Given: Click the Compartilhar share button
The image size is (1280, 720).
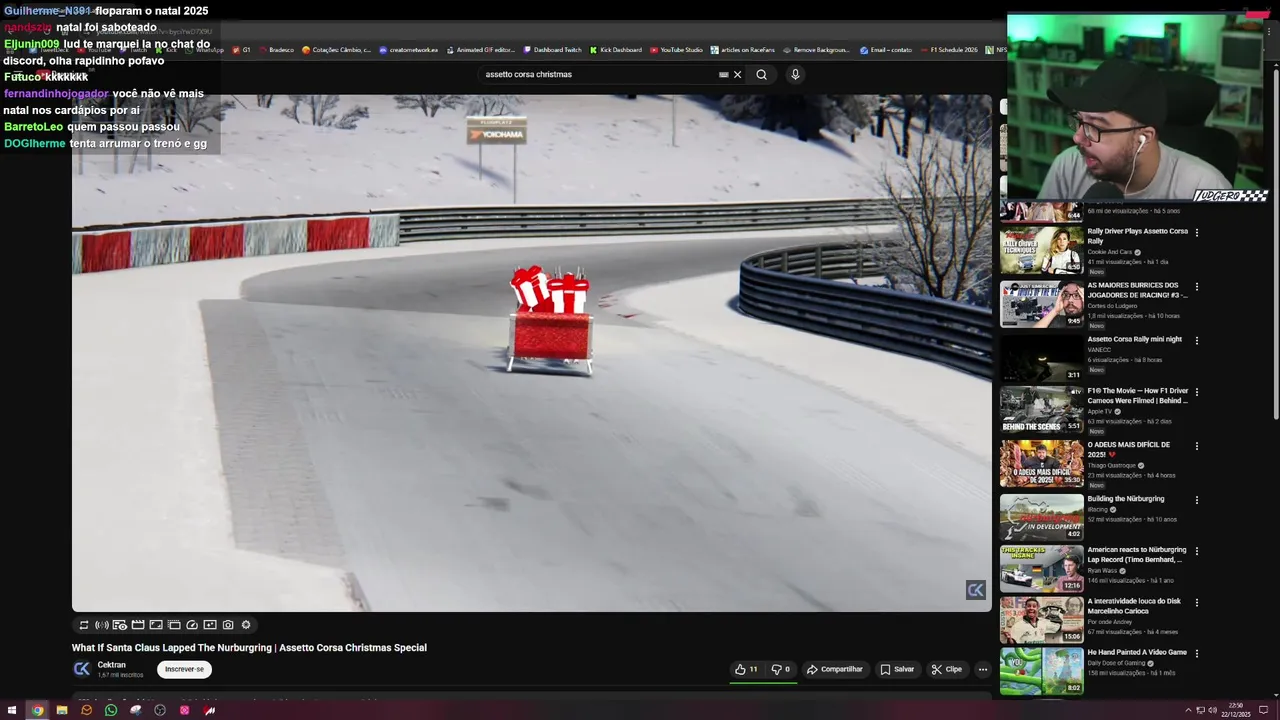Looking at the screenshot, I should [835, 669].
